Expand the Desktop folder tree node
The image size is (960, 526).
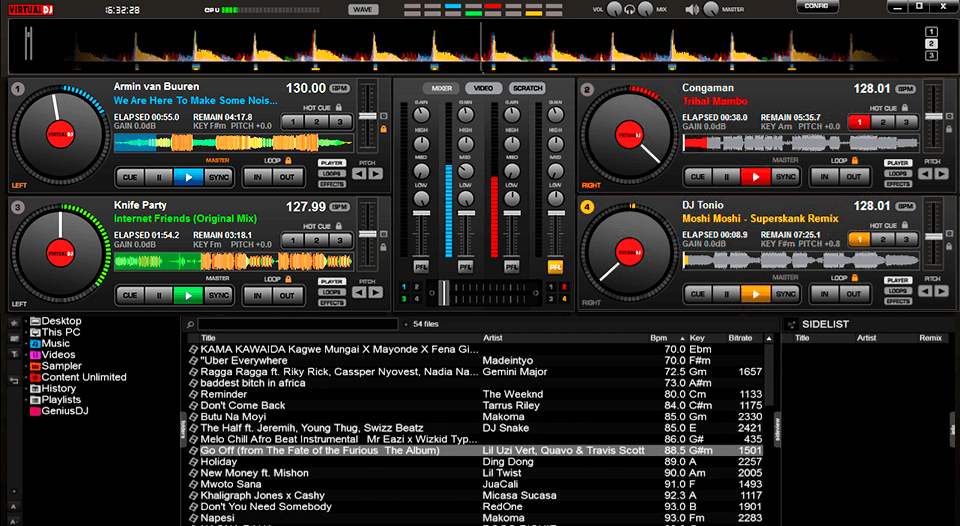coord(26,321)
